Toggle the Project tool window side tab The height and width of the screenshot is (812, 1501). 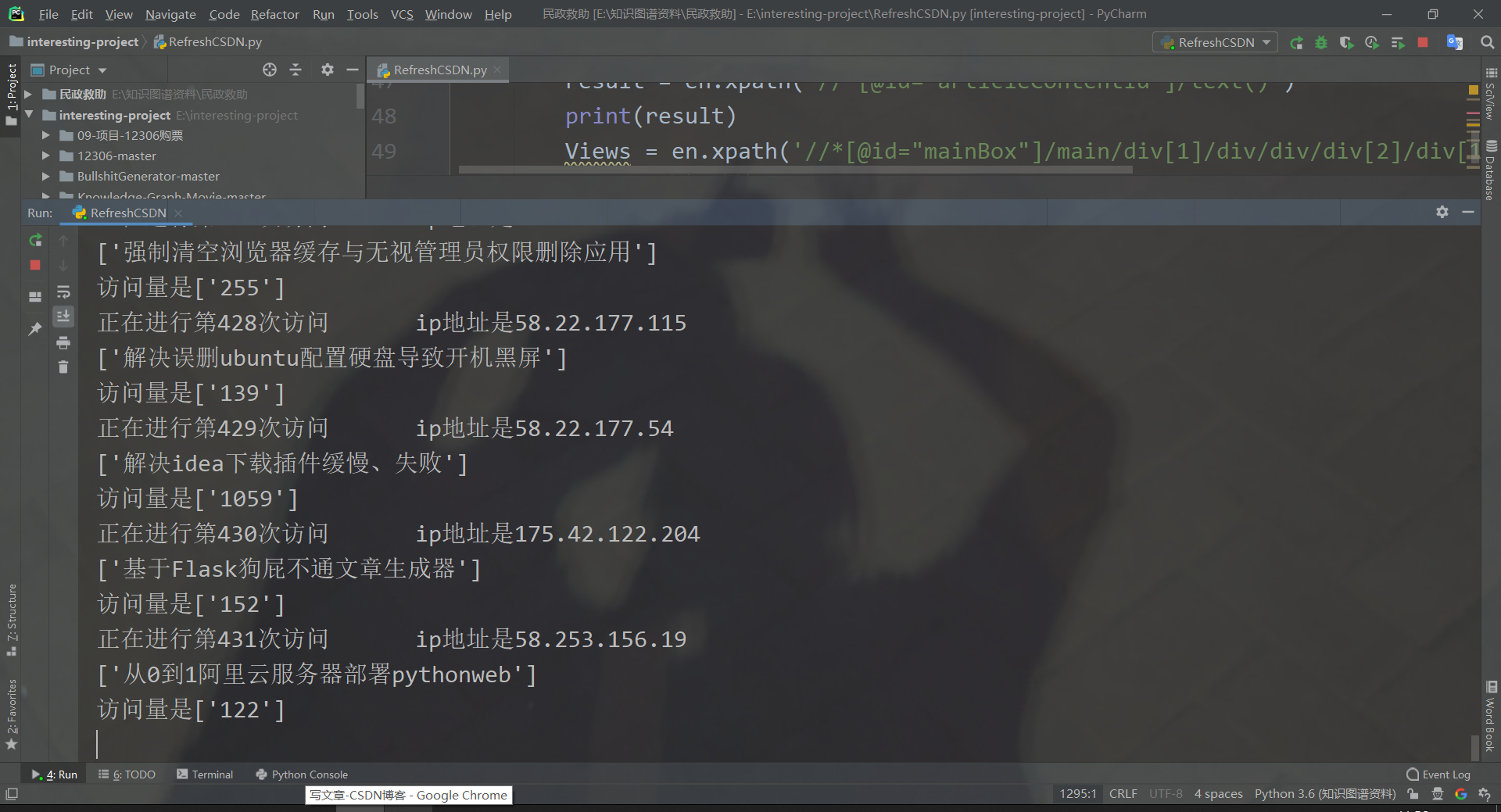11,95
